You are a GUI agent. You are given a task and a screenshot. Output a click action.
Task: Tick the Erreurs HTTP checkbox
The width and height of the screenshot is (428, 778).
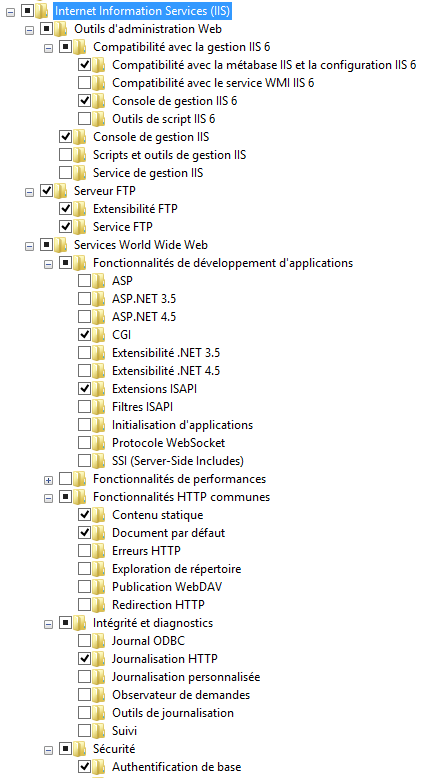pyautogui.click(x=84, y=551)
